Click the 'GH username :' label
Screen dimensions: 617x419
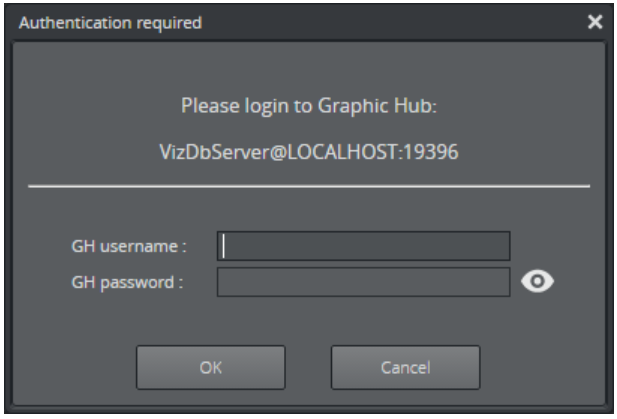129,246
